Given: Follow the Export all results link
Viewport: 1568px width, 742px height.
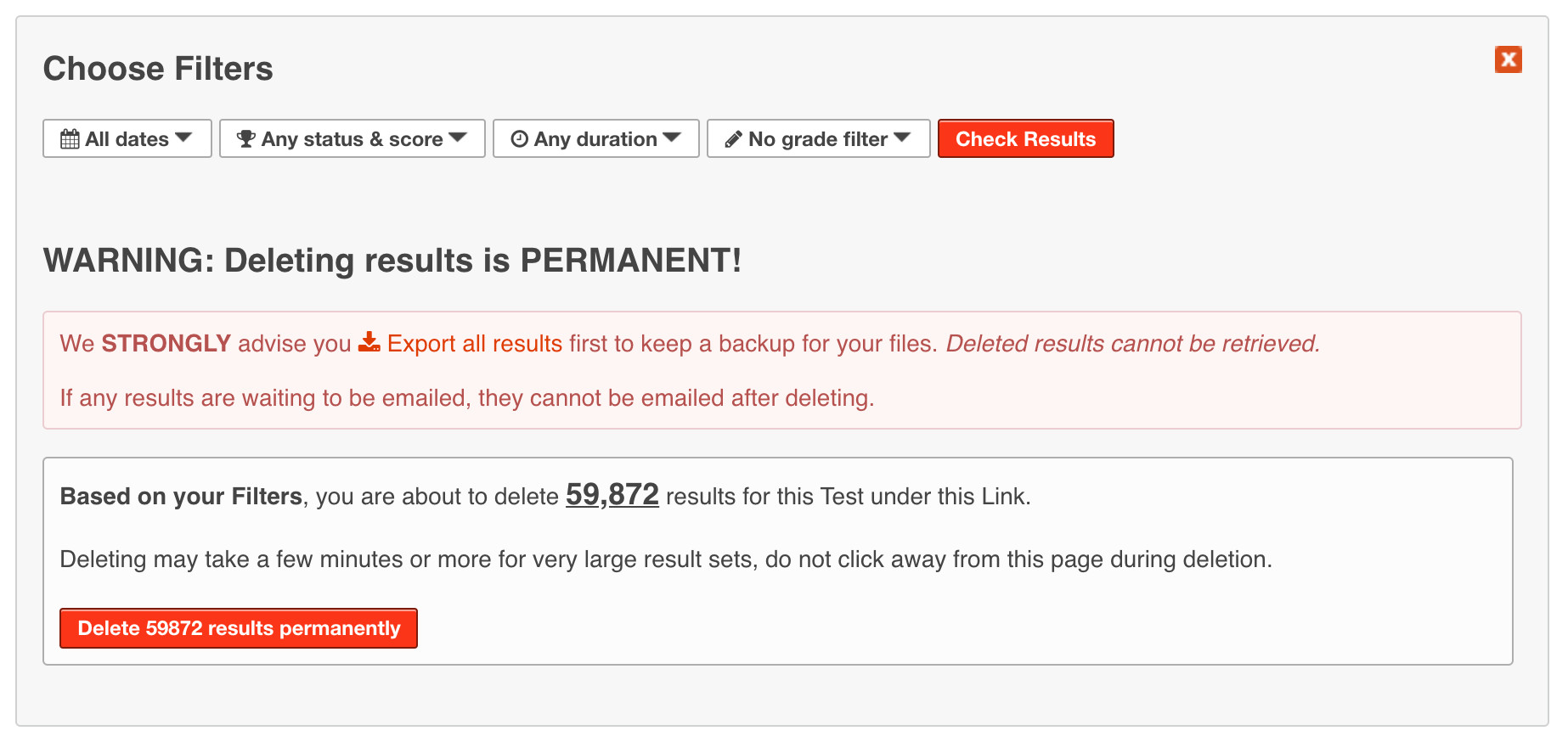Looking at the screenshot, I should click(x=474, y=344).
